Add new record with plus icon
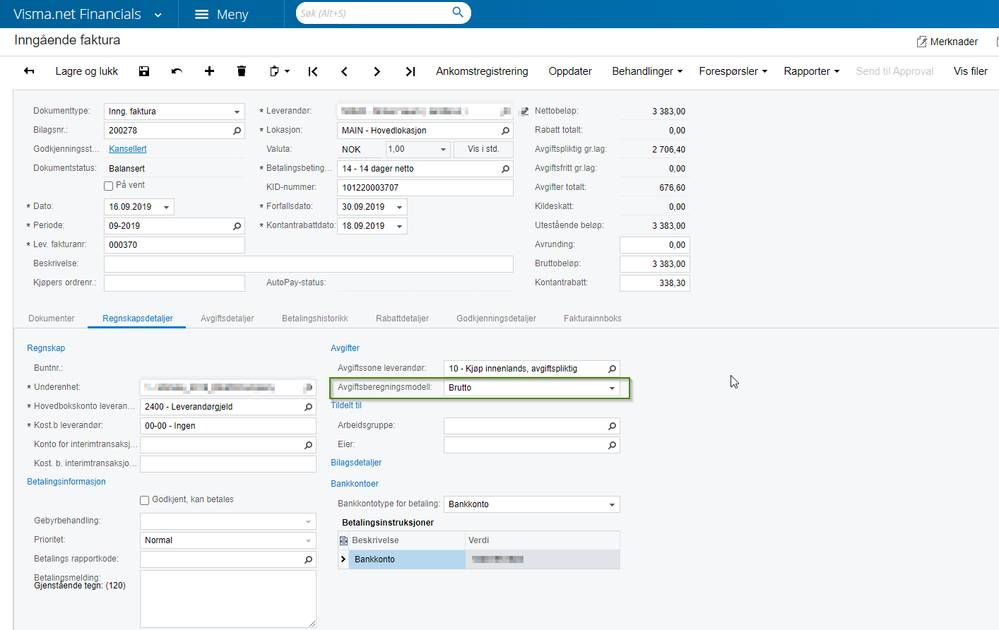Viewport: 999px width, 630px height. 209,72
